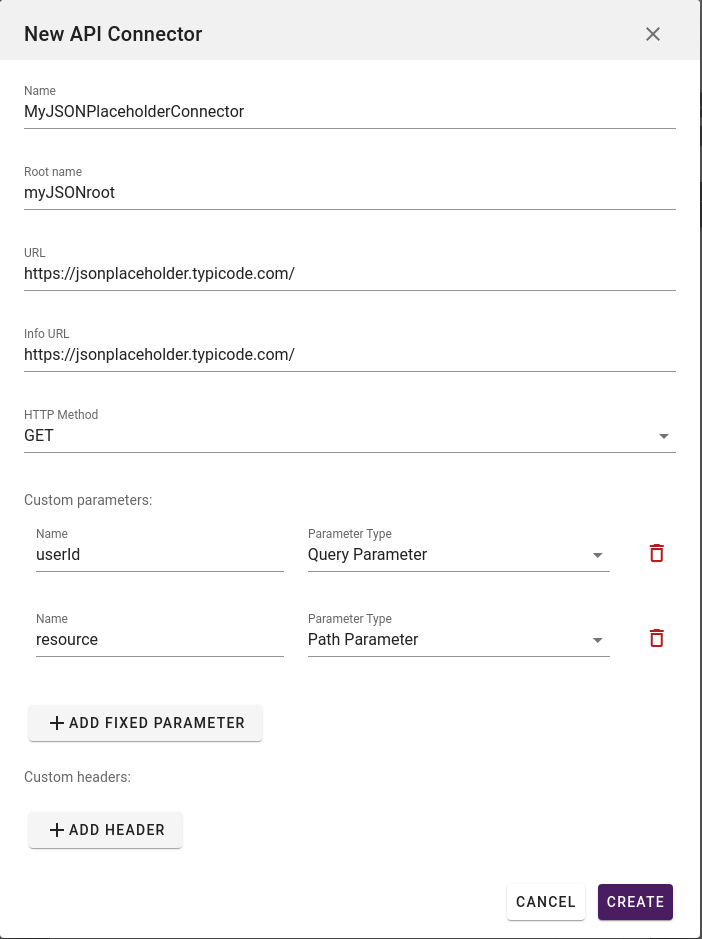Click the CREATE button
The image size is (702, 939).
point(635,901)
